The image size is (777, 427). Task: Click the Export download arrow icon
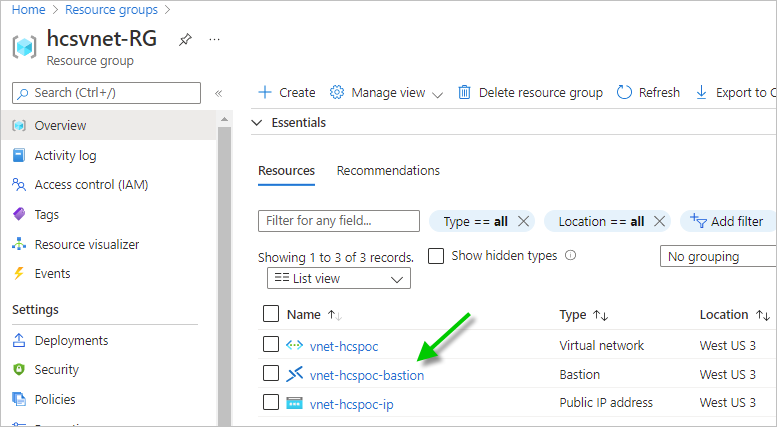click(701, 92)
